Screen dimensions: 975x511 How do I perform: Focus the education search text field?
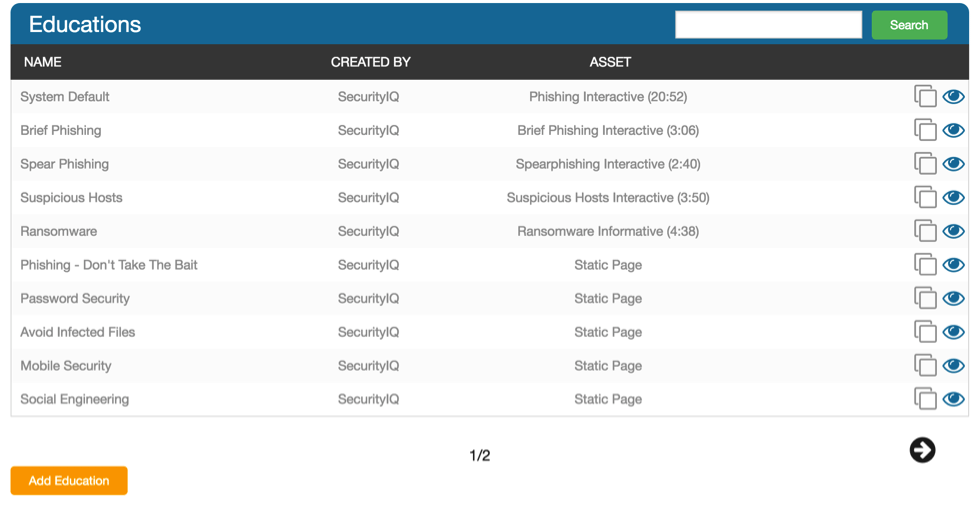pyautogui.click(x=768, y=25)
